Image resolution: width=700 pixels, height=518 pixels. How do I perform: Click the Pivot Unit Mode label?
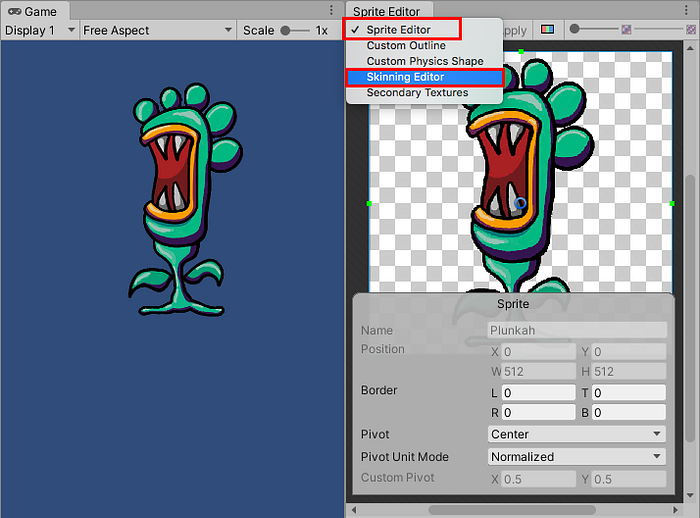[x=404, y=457]
